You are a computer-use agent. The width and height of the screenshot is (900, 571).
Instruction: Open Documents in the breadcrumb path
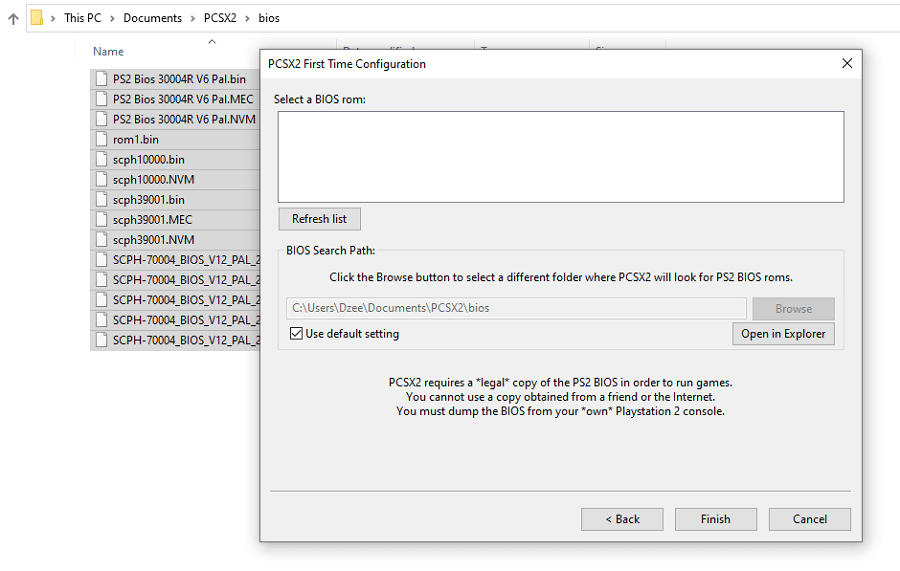tap(152, 18)
